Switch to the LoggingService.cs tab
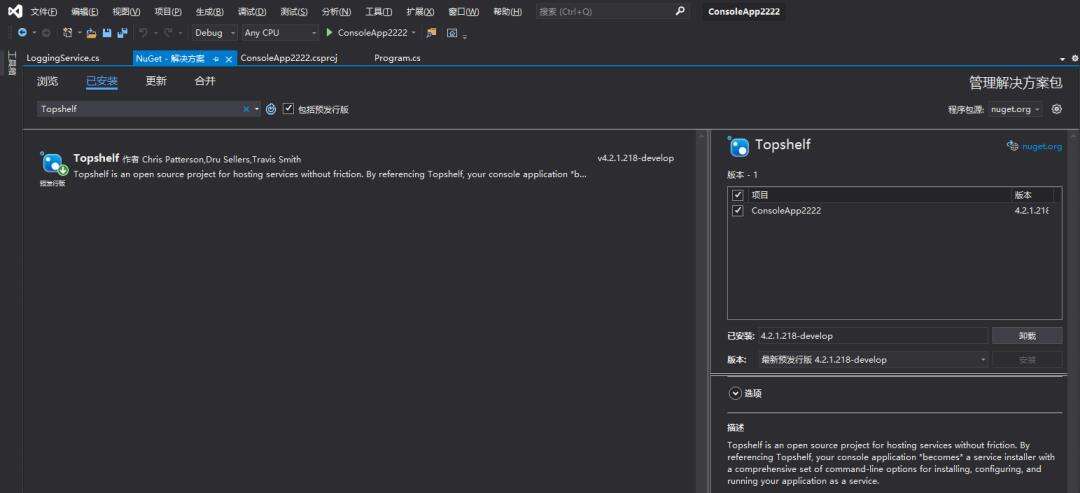 (63, 59)
